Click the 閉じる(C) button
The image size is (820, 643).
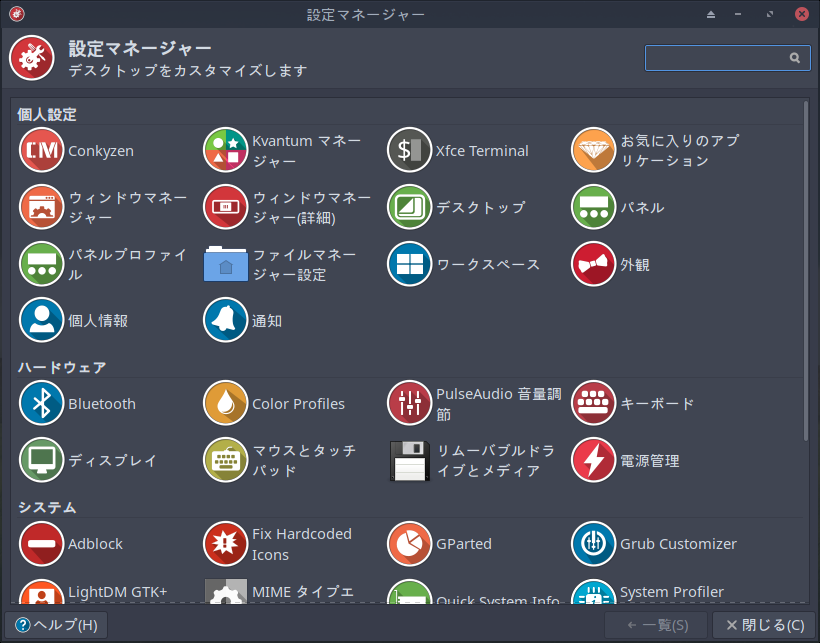click(x=765, y=625)
